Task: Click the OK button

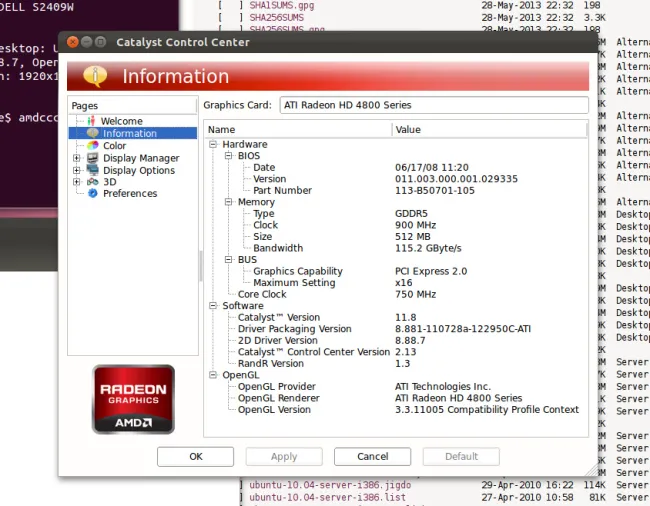Action: click(x=195, y=456)
